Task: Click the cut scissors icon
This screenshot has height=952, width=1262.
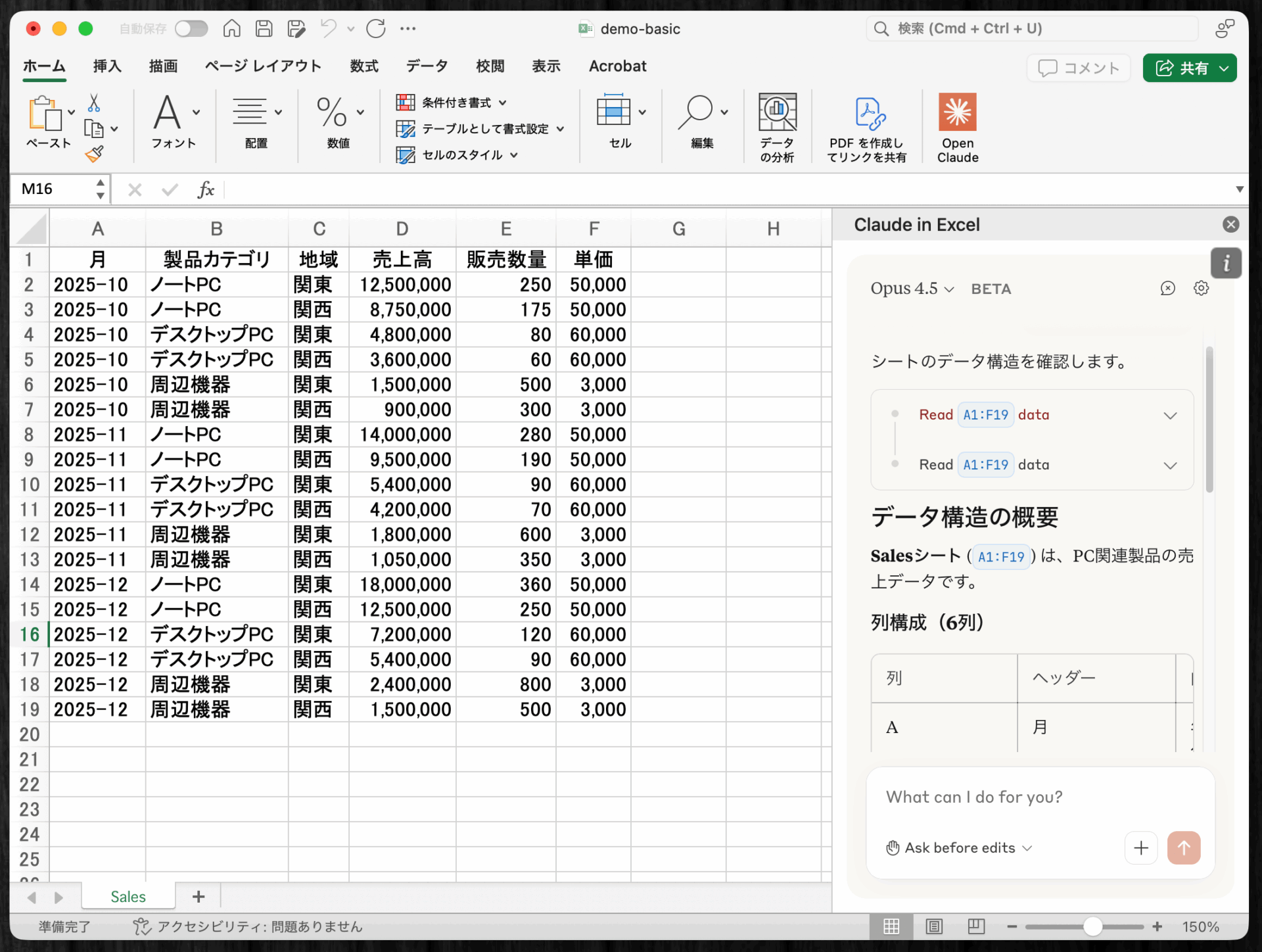Action: 94,103
